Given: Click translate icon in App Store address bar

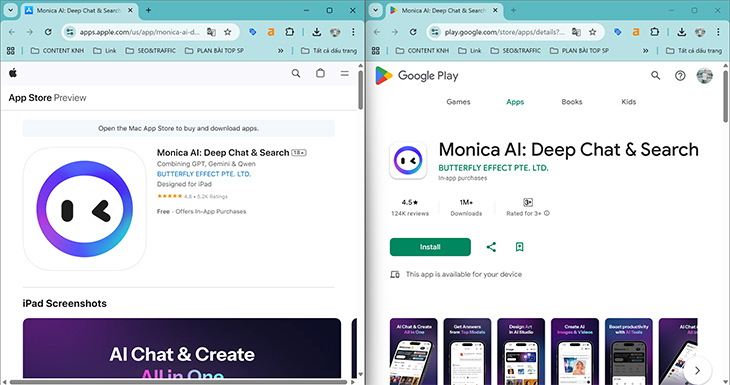Looking at the screenshot, I should tap(211, 32).
